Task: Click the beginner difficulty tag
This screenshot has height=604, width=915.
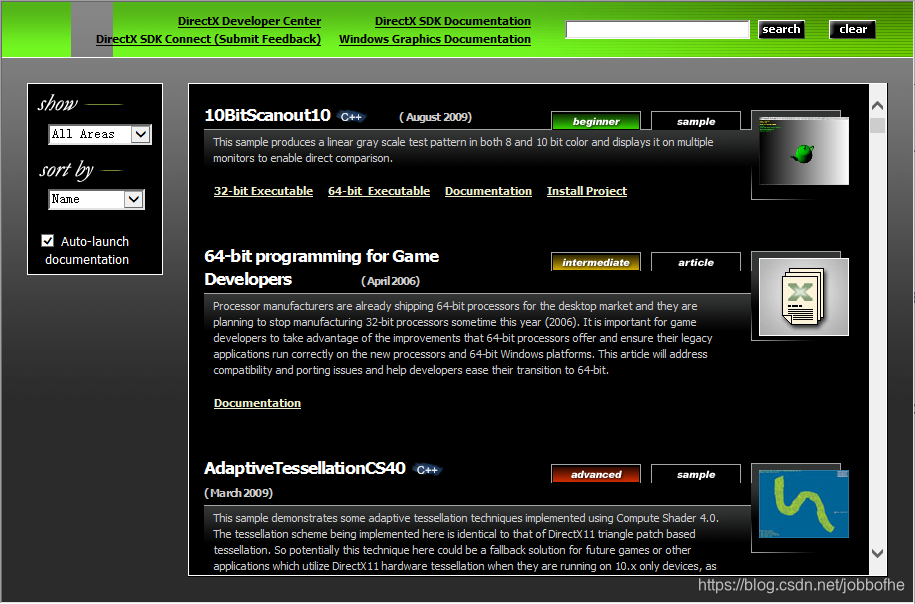Action: 596,121
